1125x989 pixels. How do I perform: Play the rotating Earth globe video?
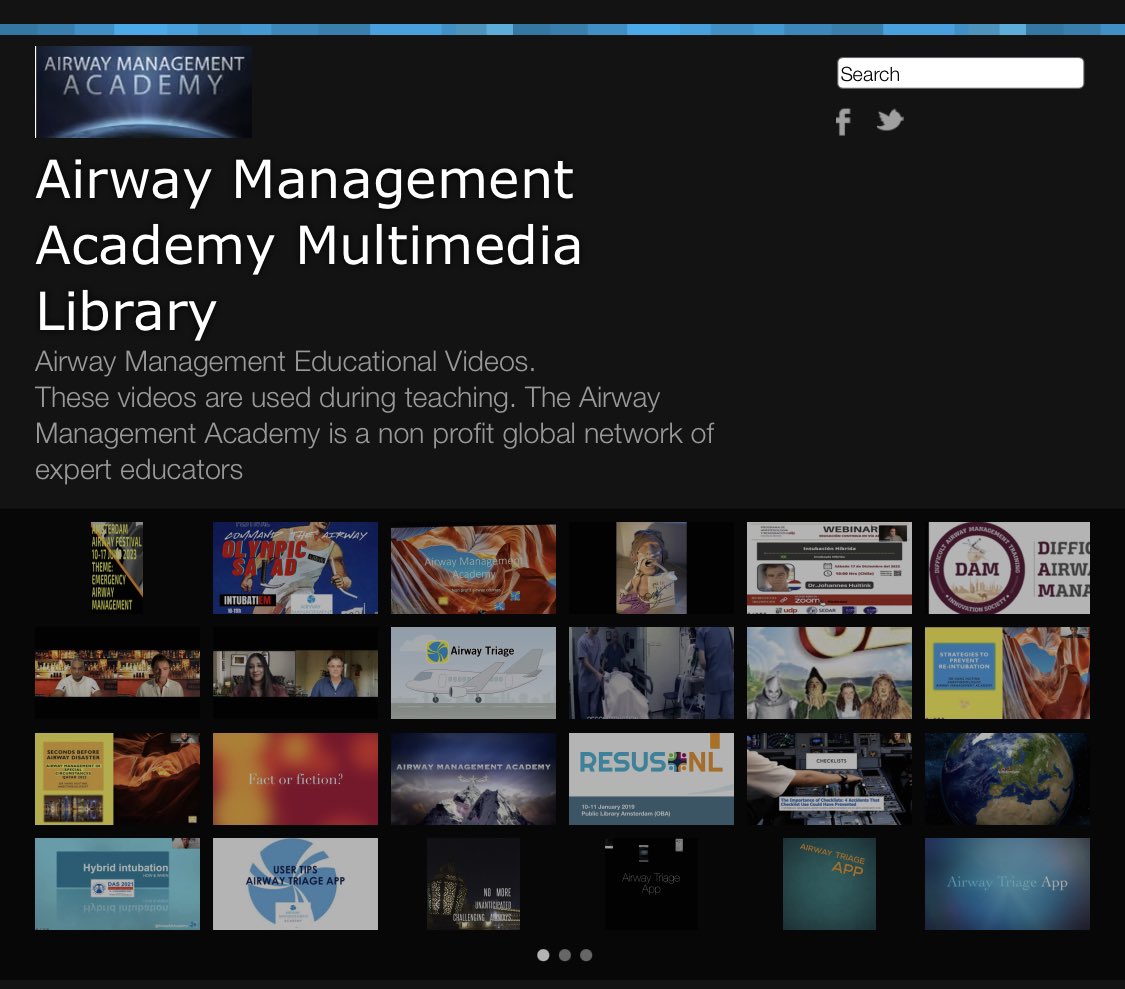(x=1007, y=778)
